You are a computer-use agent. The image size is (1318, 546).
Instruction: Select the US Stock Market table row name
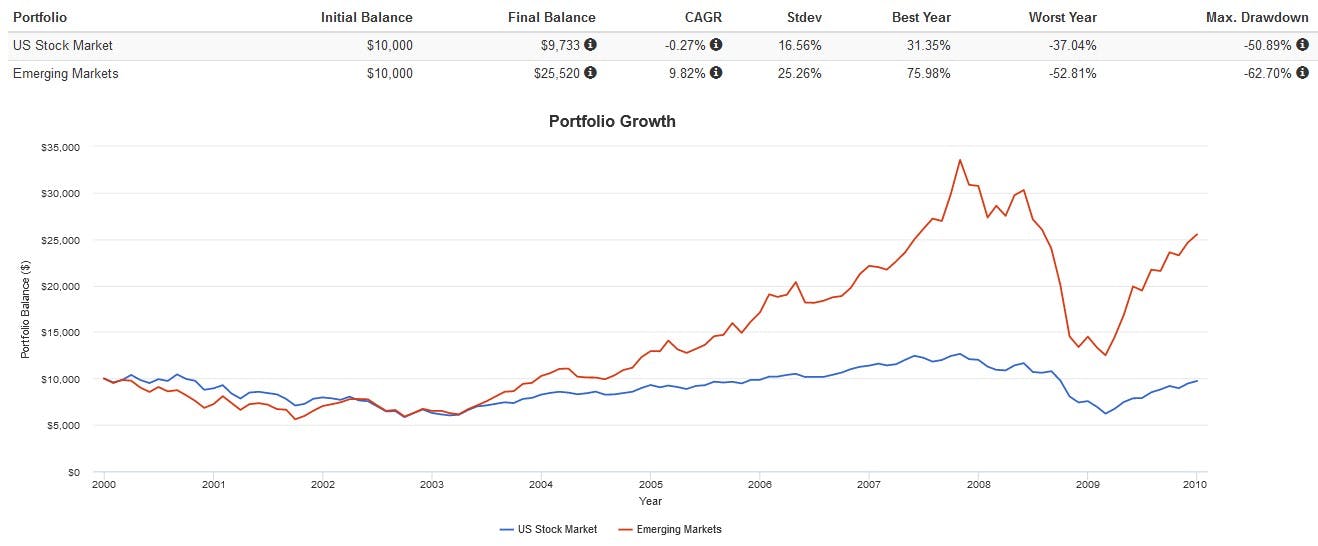pos(62,45)
